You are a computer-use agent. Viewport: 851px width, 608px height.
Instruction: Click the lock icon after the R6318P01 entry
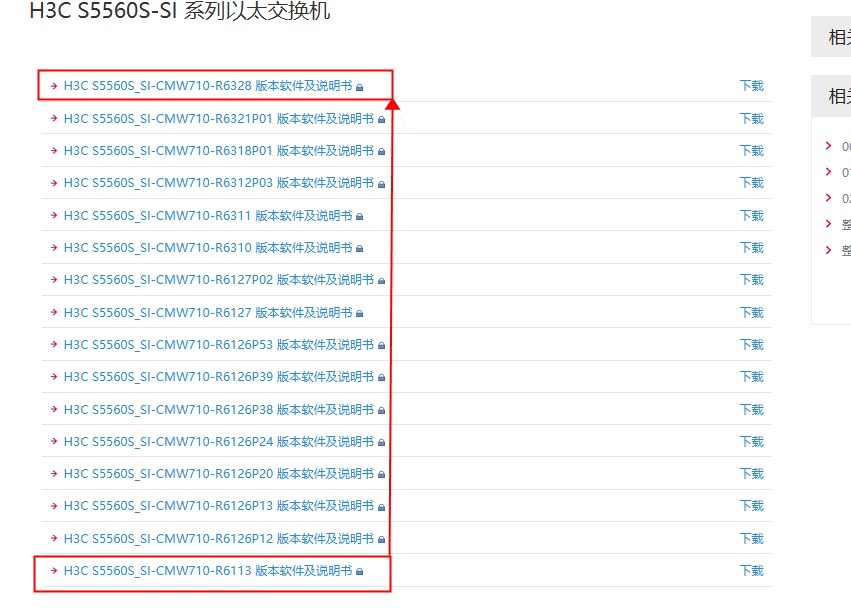[382, 152]
